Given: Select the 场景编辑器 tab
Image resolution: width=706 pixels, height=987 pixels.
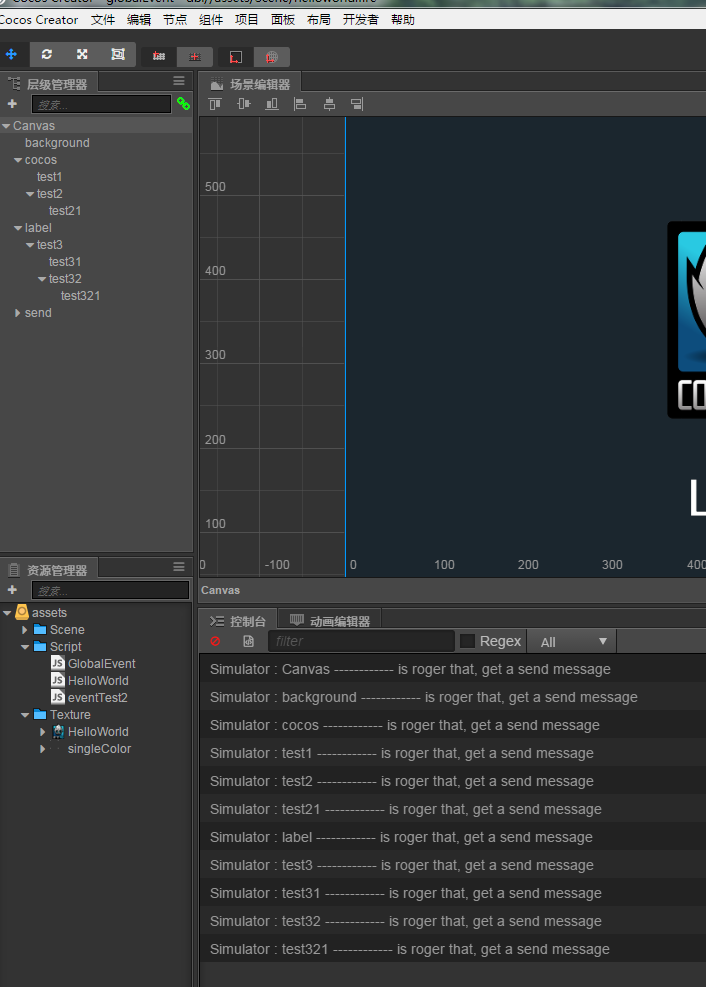Looking at the screenshot, I should (x=250, y=84).
